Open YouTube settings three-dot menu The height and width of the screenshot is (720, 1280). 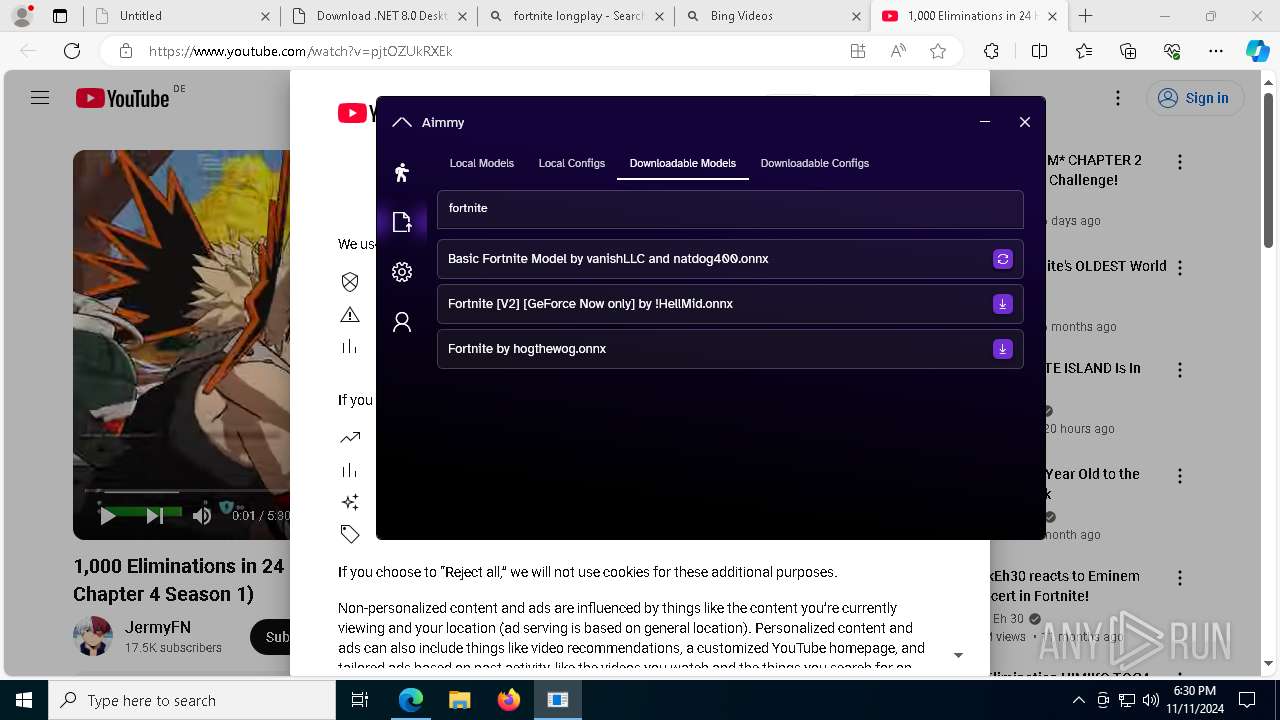1118,98
